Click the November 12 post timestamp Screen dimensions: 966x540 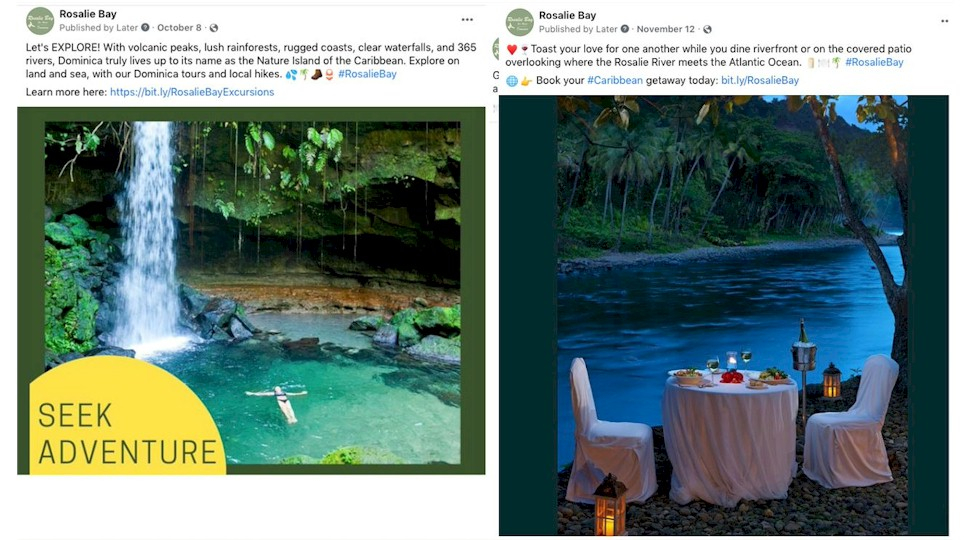664,29
